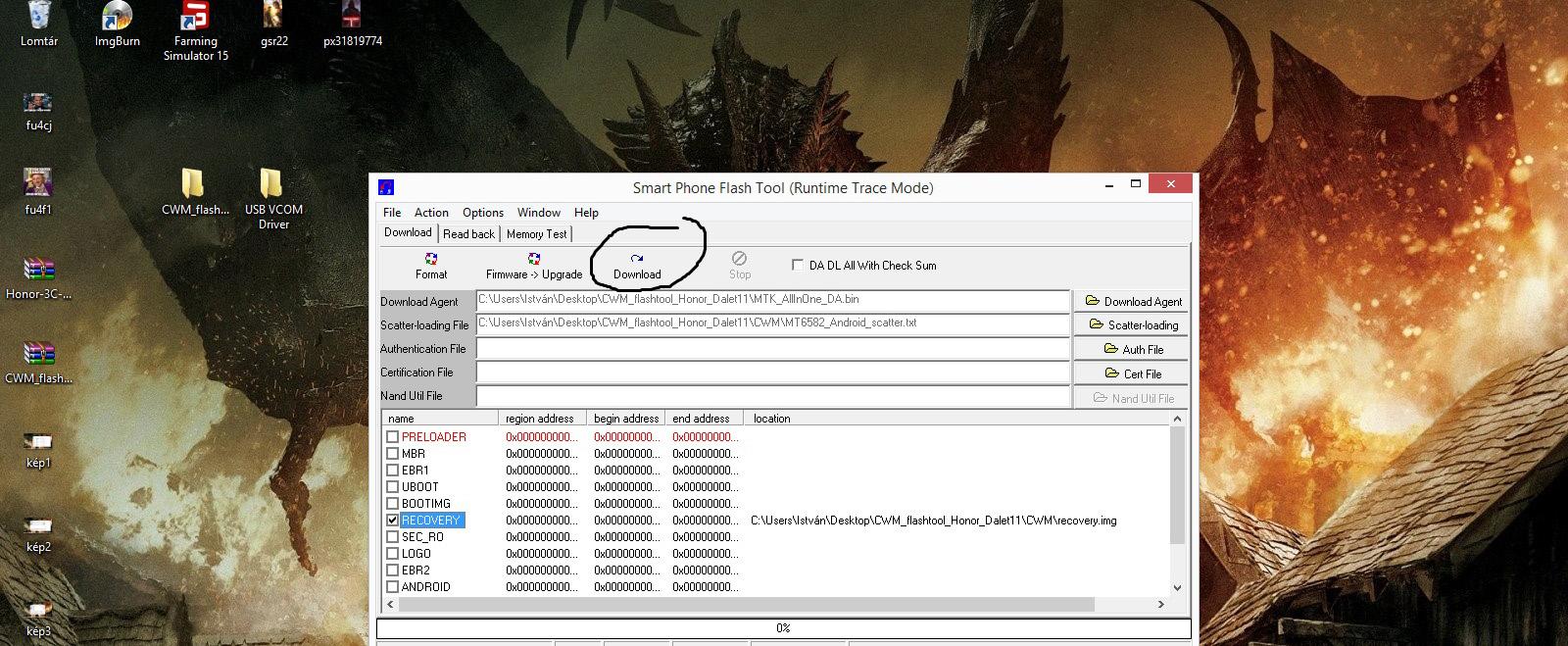1568x646 pixels.
Task: Open the Download Agent file browser
Action: (1132, 301)
